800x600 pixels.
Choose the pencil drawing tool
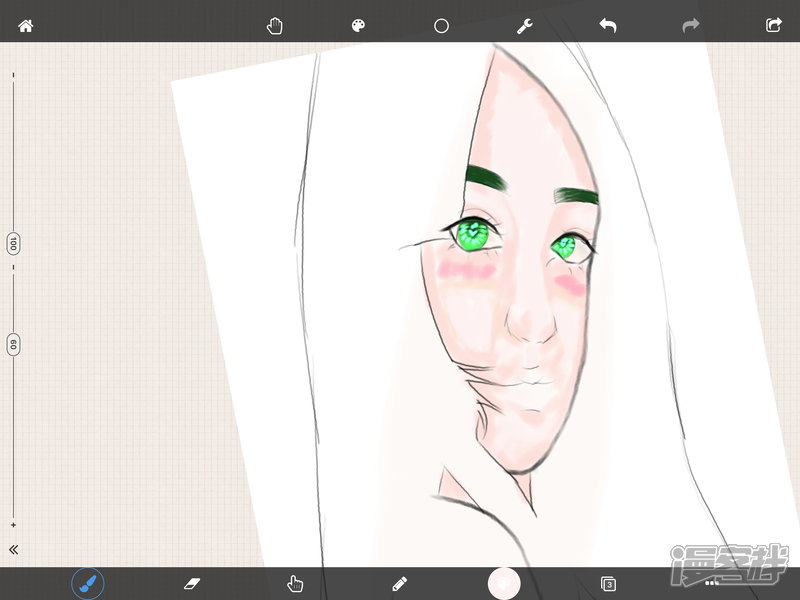point(400,583)
